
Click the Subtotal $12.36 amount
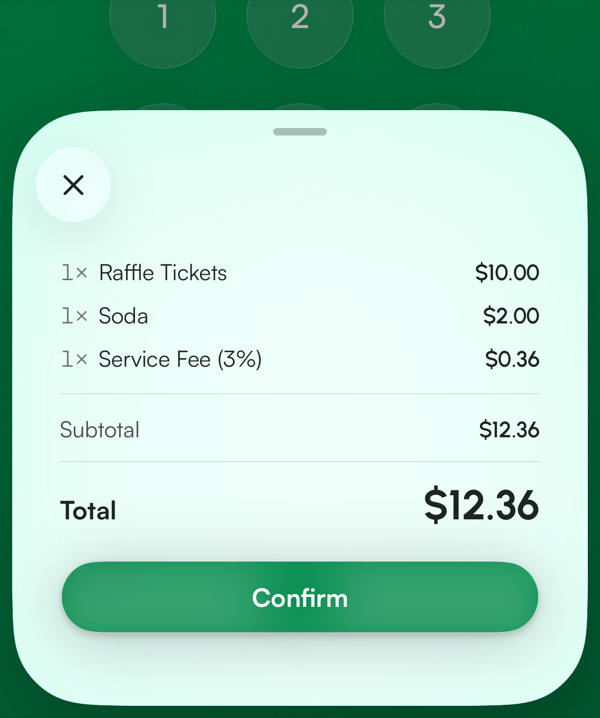[x=509, y=430]
